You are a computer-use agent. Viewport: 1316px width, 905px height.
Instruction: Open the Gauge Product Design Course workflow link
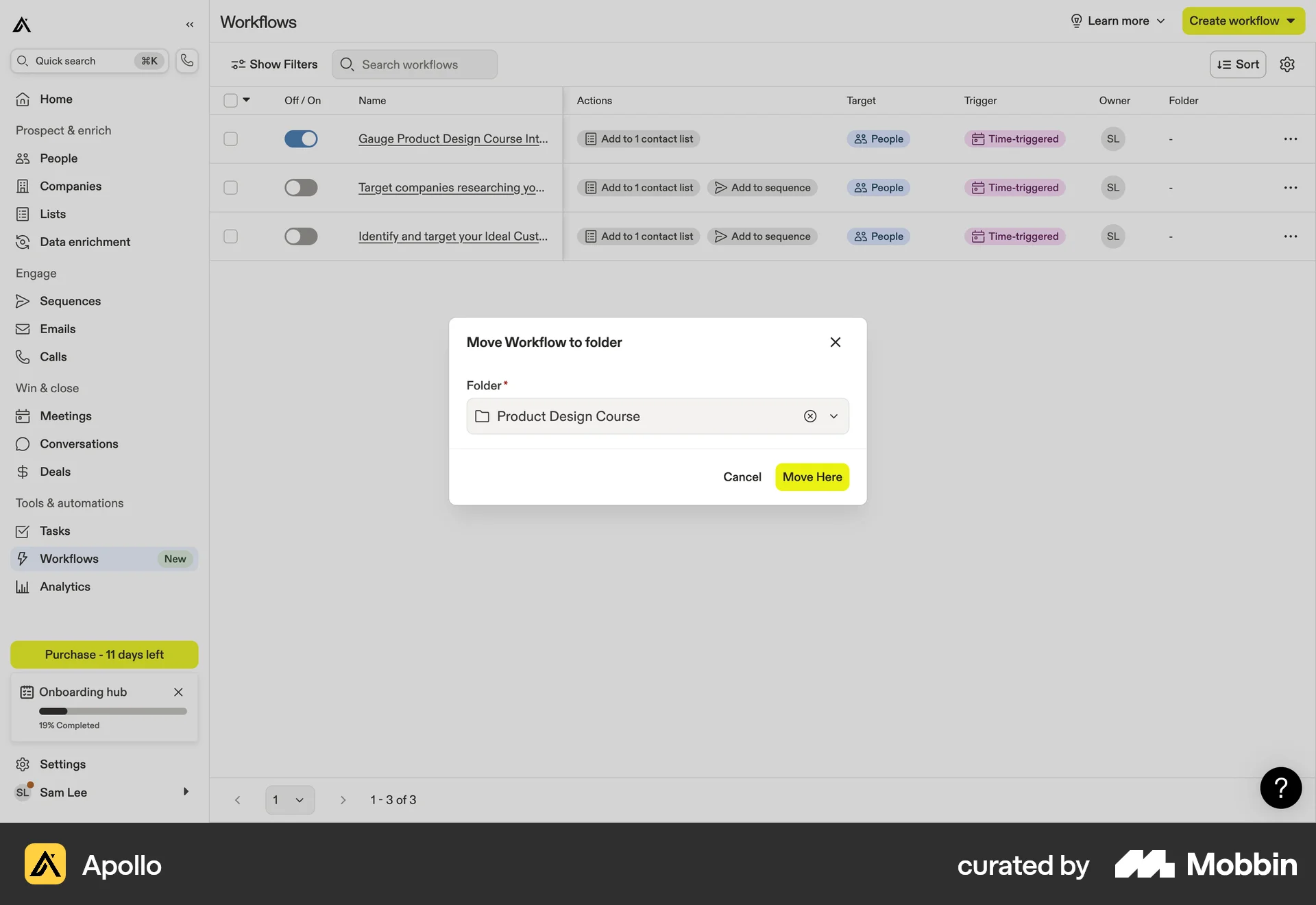[x=452, y=138]
